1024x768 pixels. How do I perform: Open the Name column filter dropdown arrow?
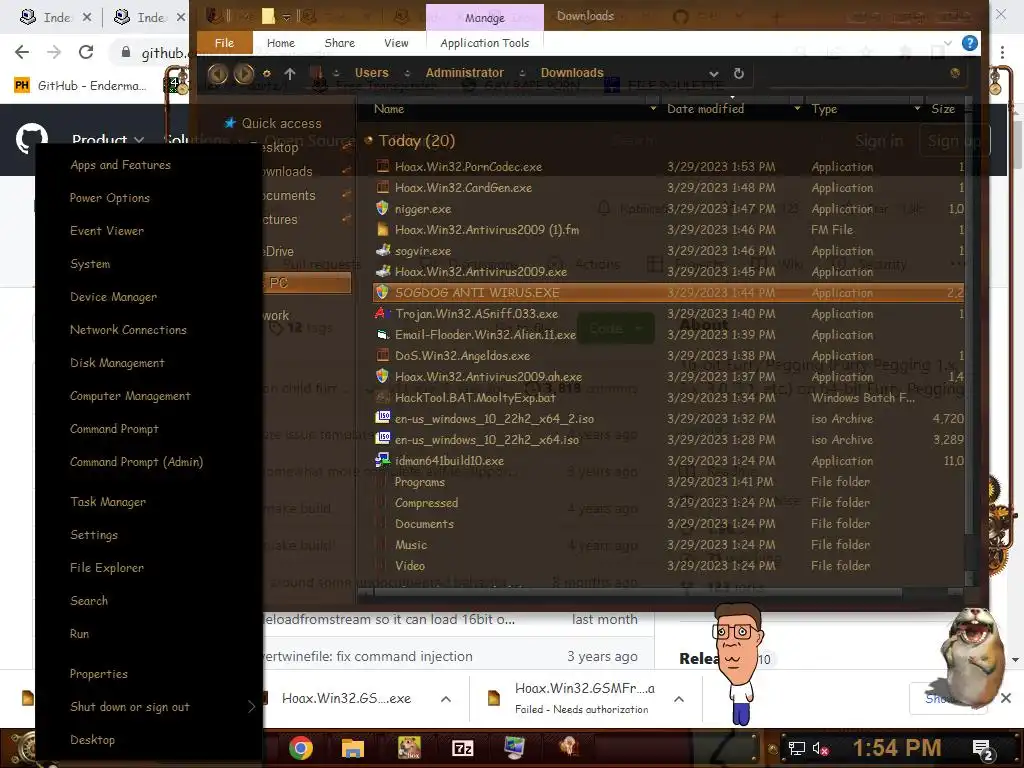pyautogui.click(x=652, y=108)
